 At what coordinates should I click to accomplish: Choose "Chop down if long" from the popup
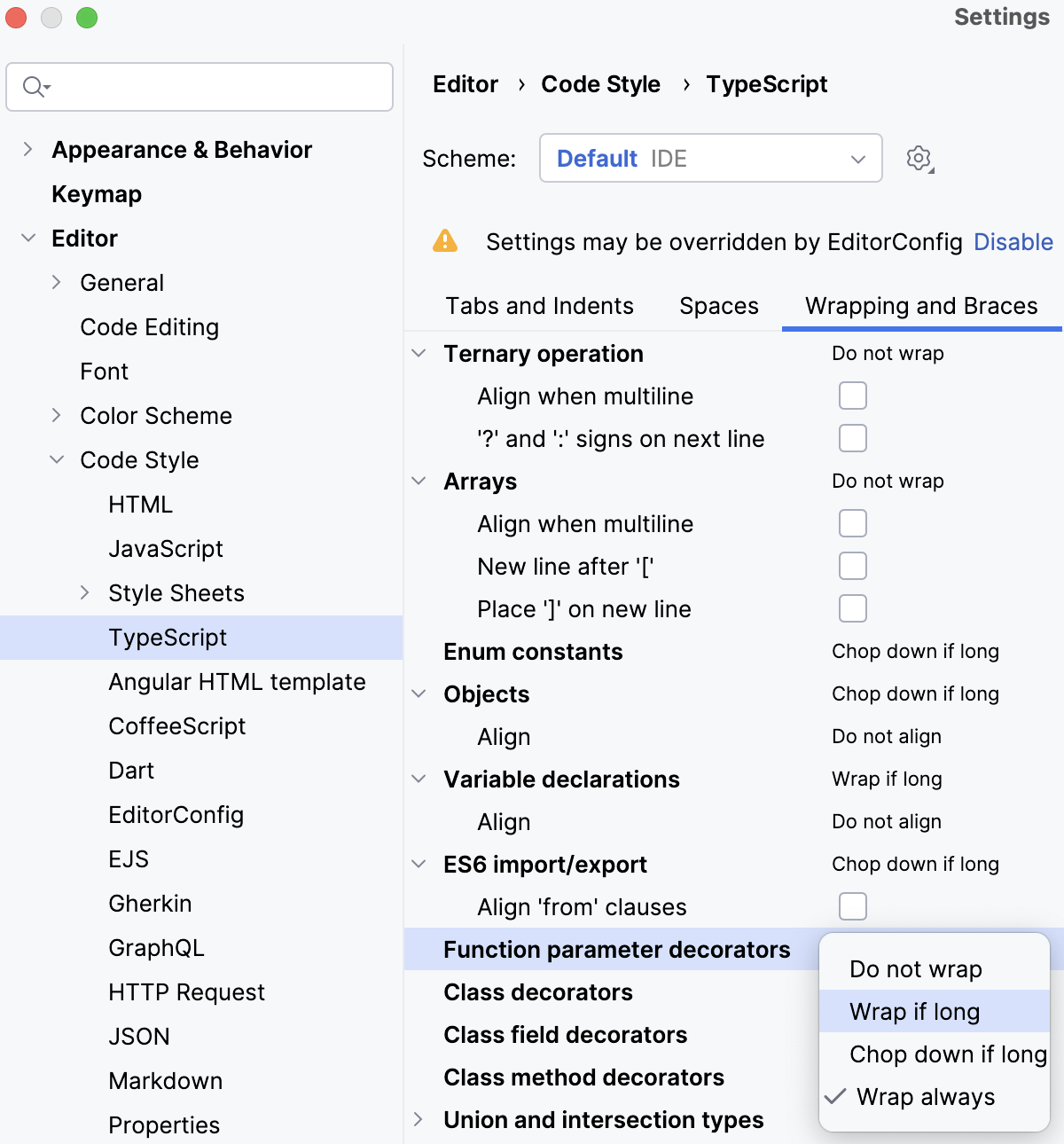pyautogui.click(x=946, y=1054)
